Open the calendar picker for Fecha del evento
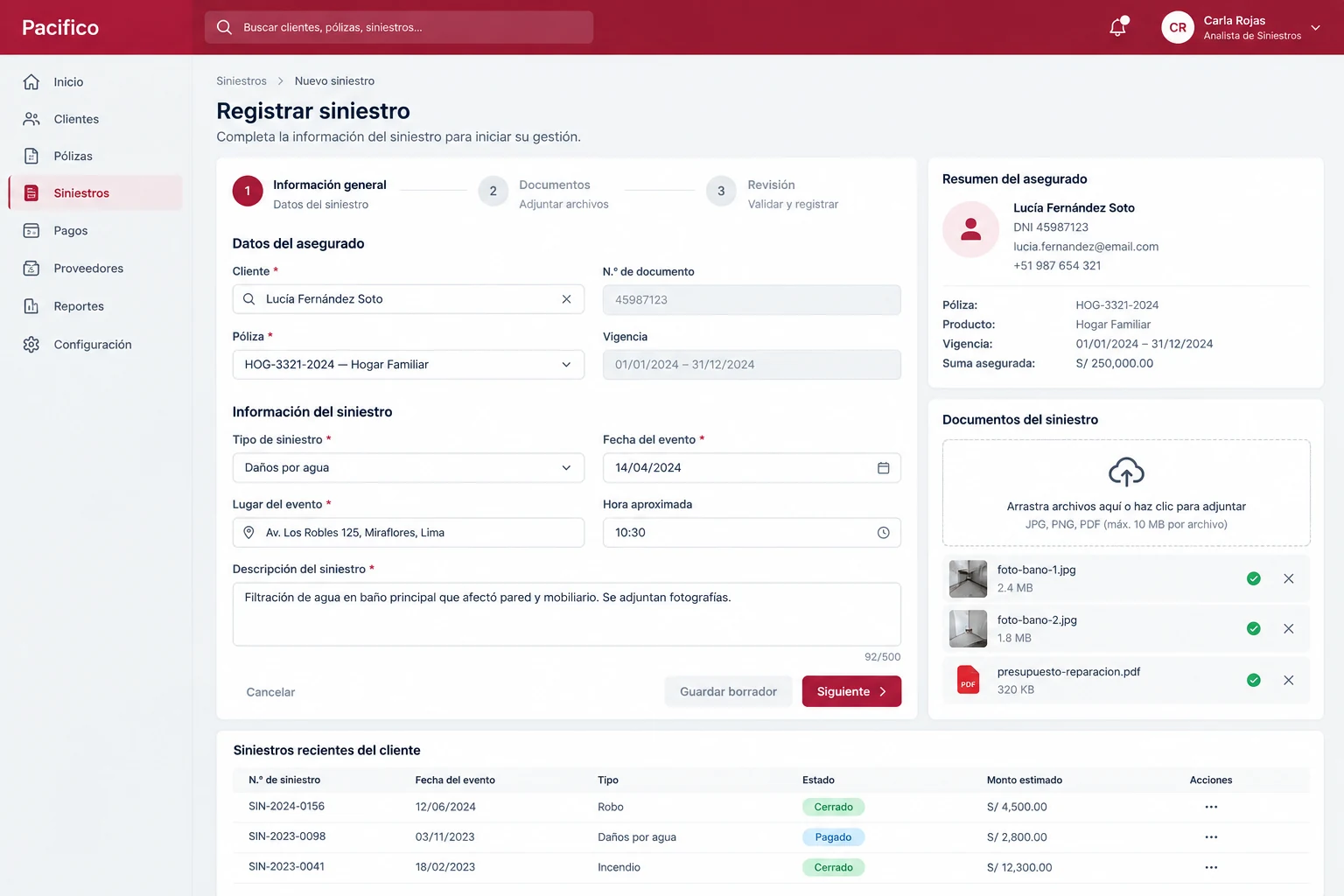The width and height of the screenshot is (1344, 896). tap(883, 468)
